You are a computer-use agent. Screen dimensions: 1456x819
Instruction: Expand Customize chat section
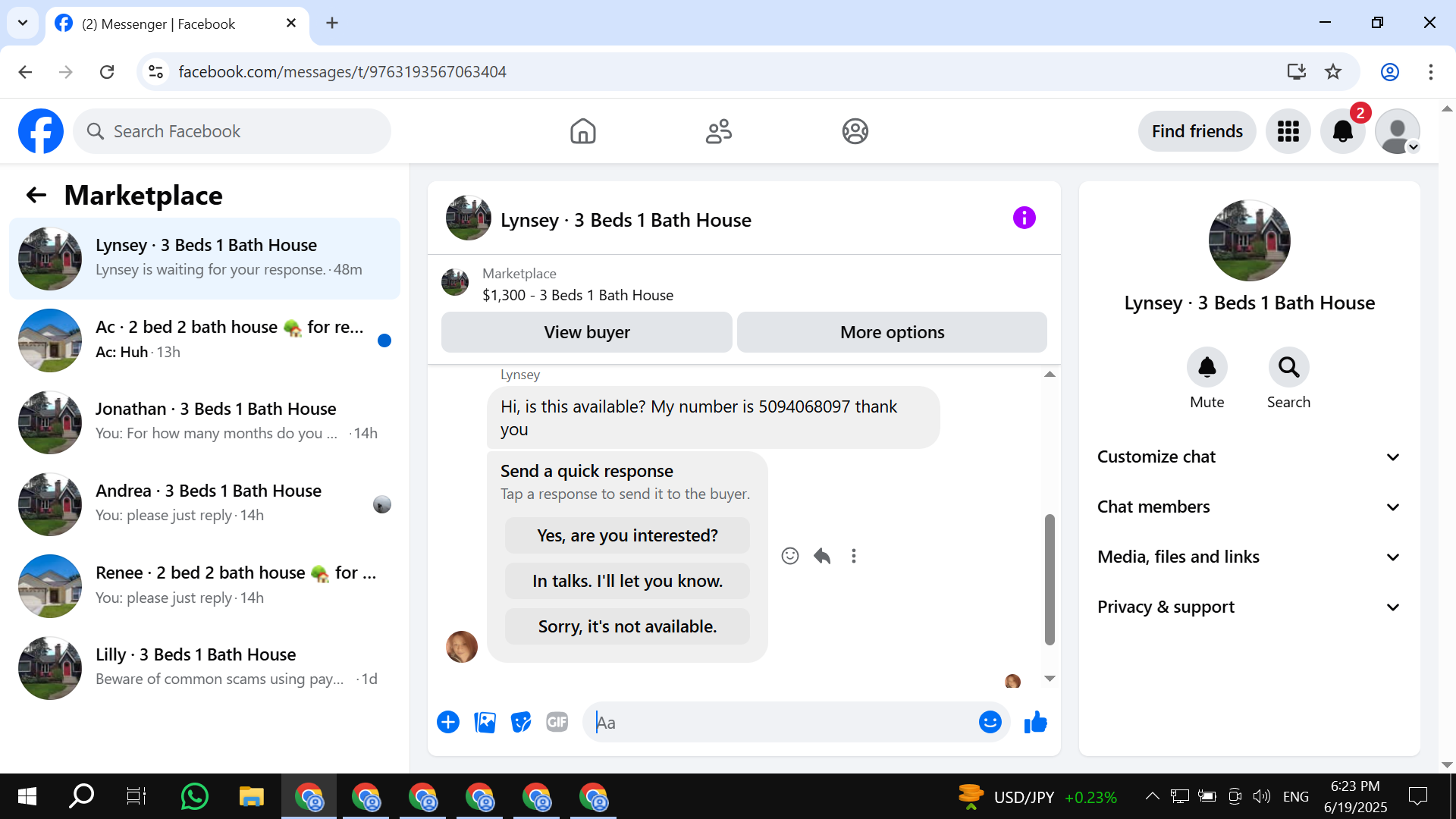point(1249,457)
